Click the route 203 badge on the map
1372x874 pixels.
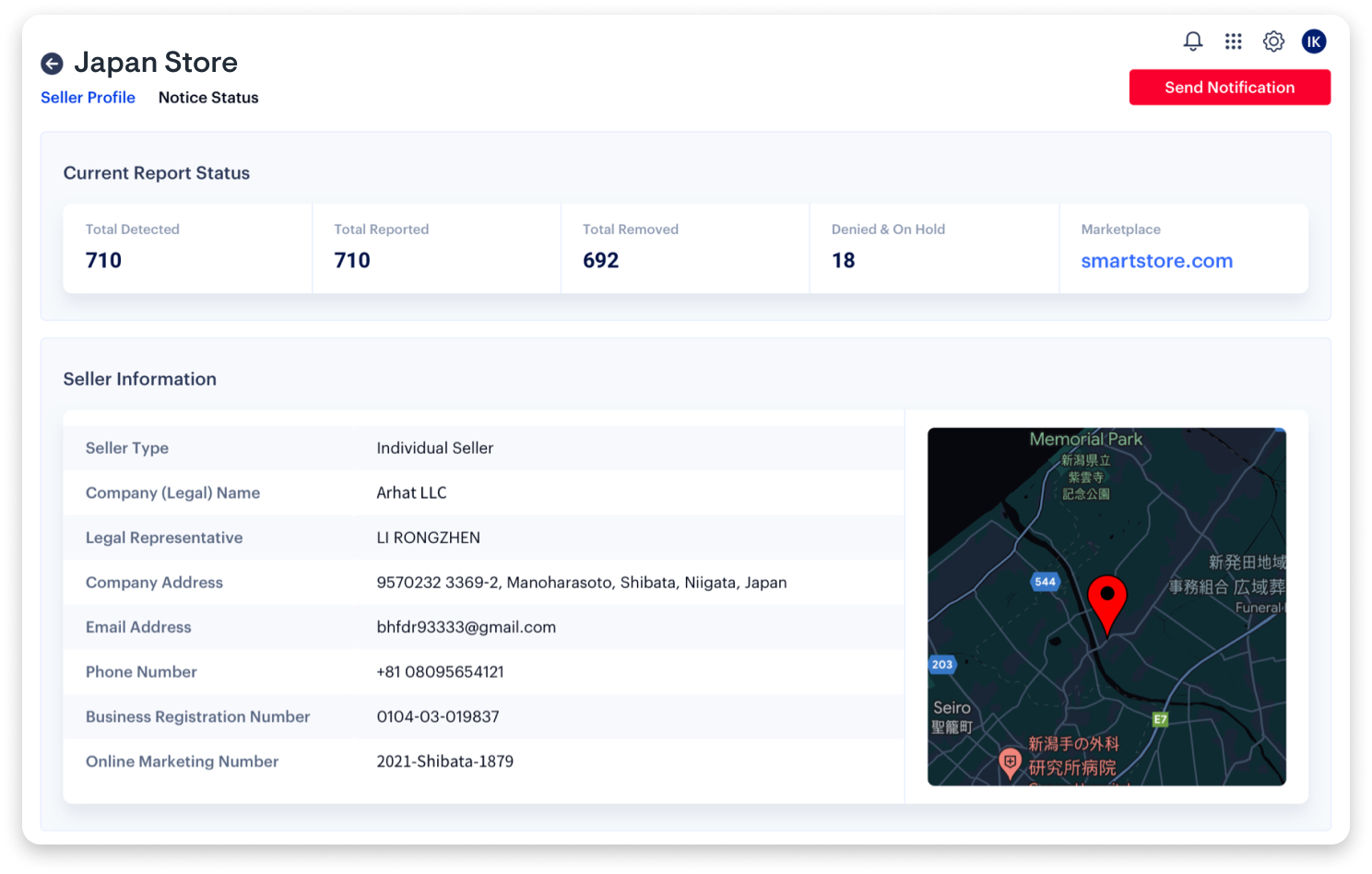[x=941, y=665]
